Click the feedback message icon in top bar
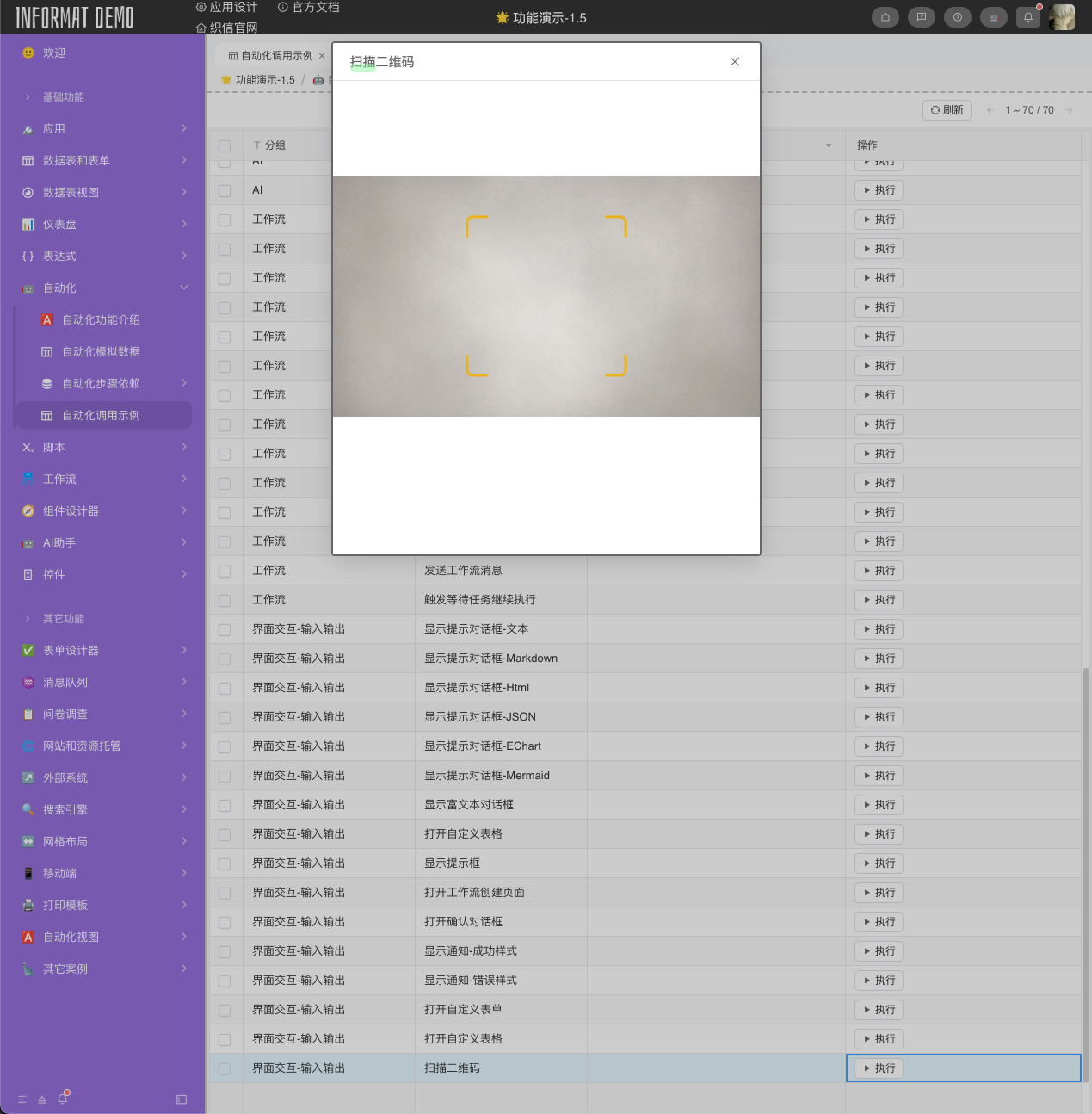This screenshot has height=1114, width=1092. tap(921, 17)
